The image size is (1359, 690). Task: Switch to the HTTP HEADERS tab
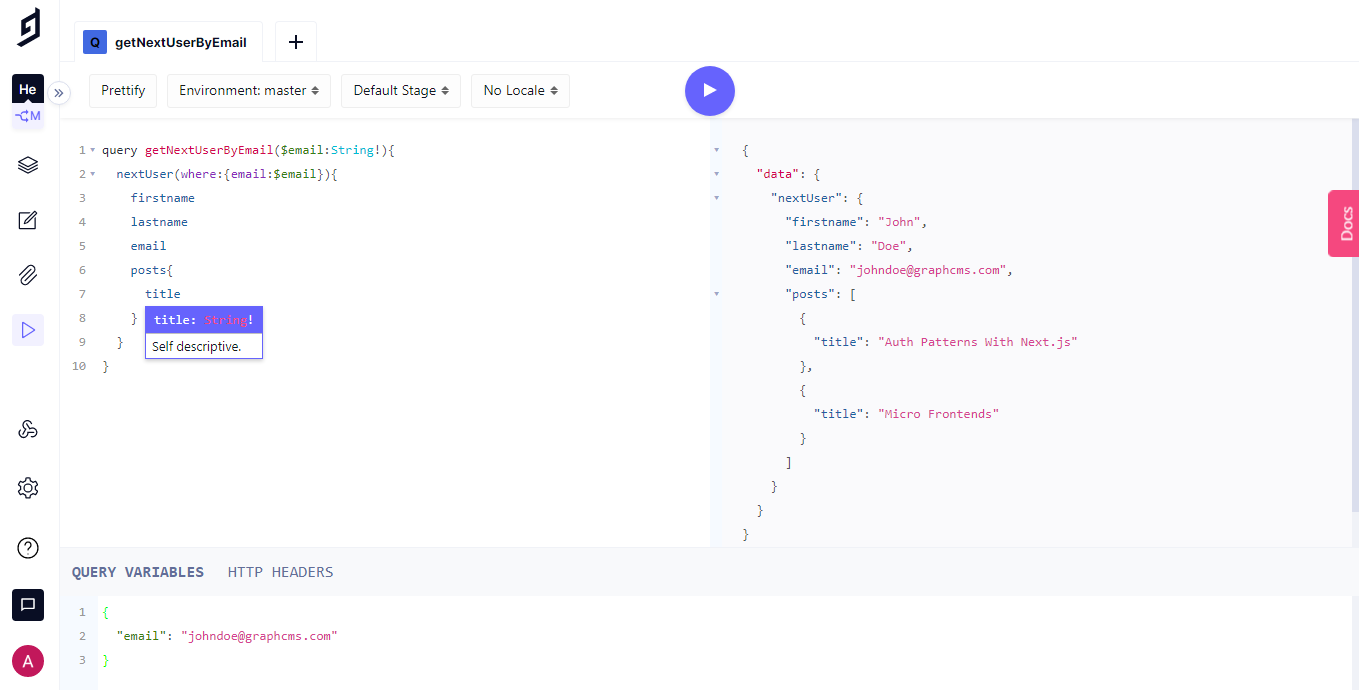[x=281, y=572]
